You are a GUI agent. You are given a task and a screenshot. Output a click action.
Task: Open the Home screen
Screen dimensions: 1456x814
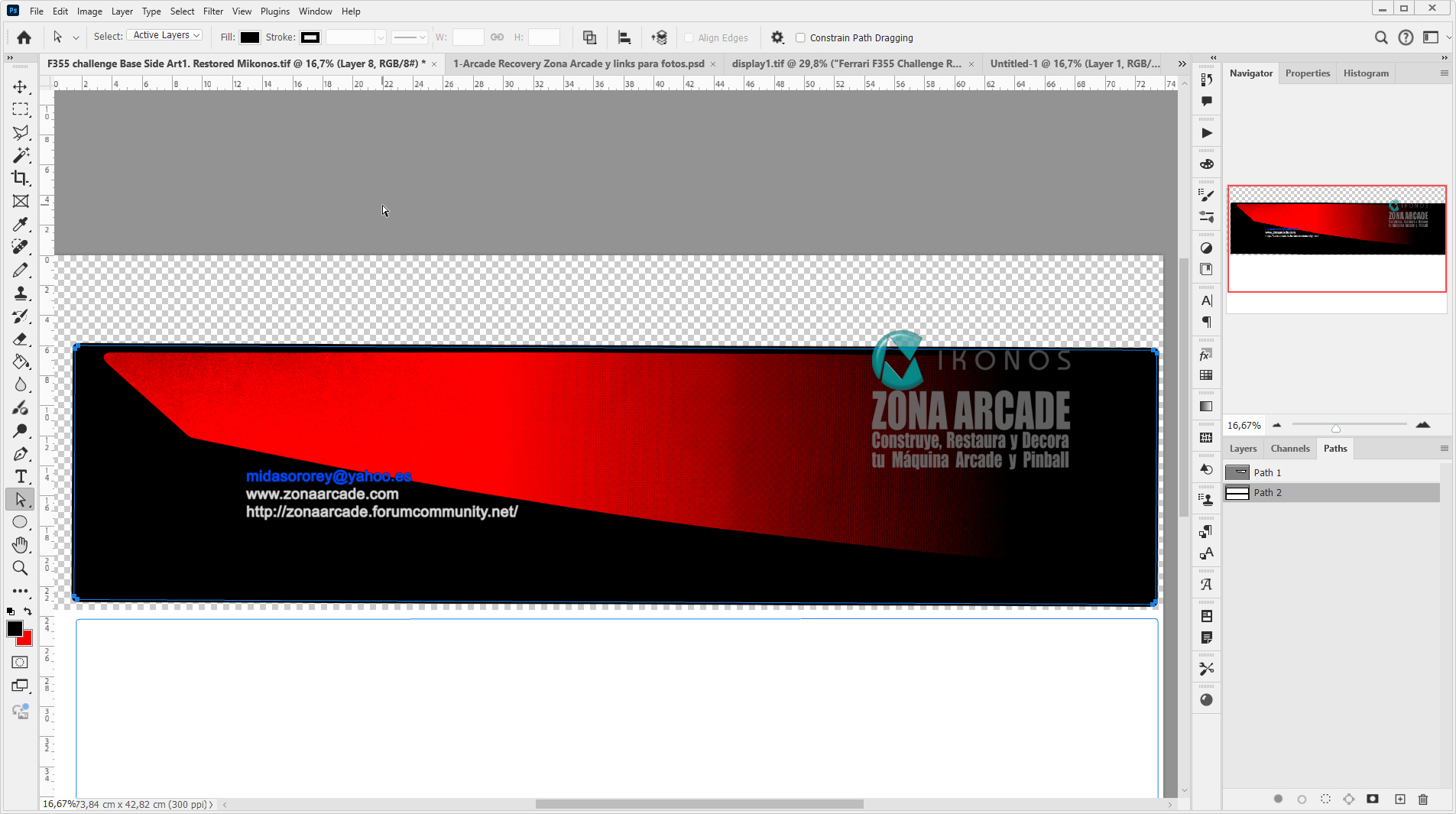(24, 37)
